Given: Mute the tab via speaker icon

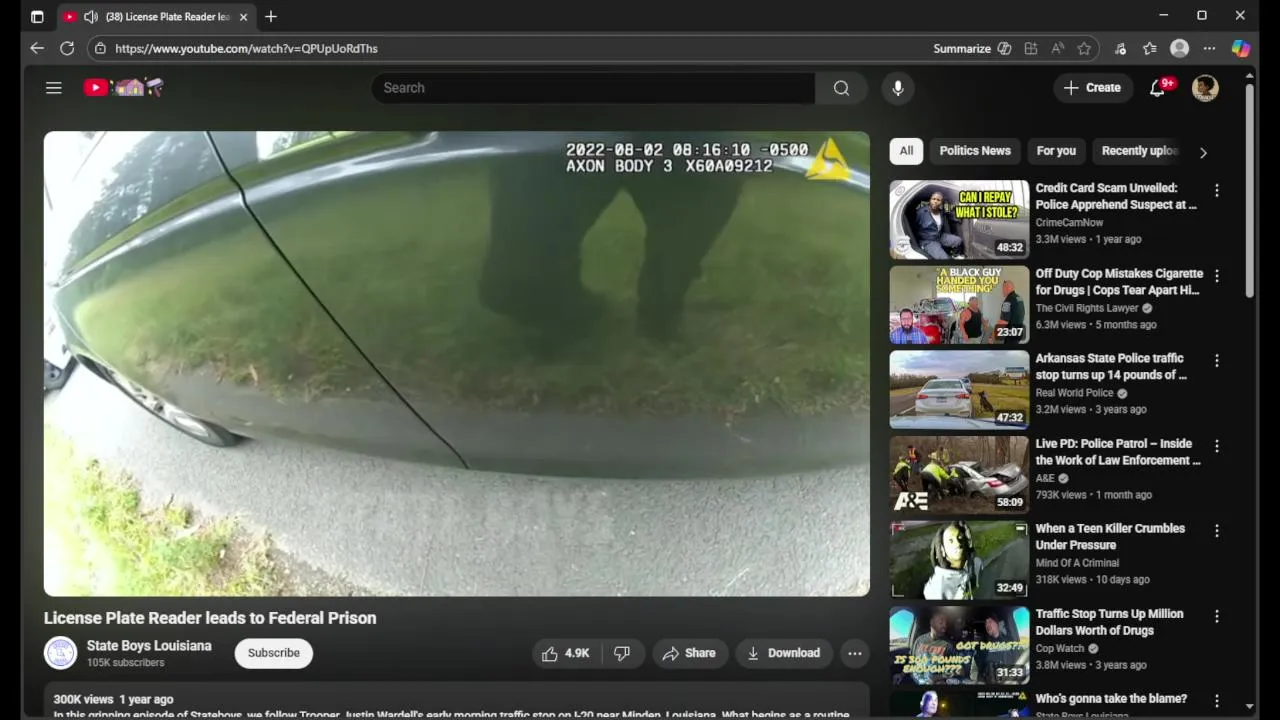Looking at the screenshot, I should pyautogui.click(x=91, y=17).
